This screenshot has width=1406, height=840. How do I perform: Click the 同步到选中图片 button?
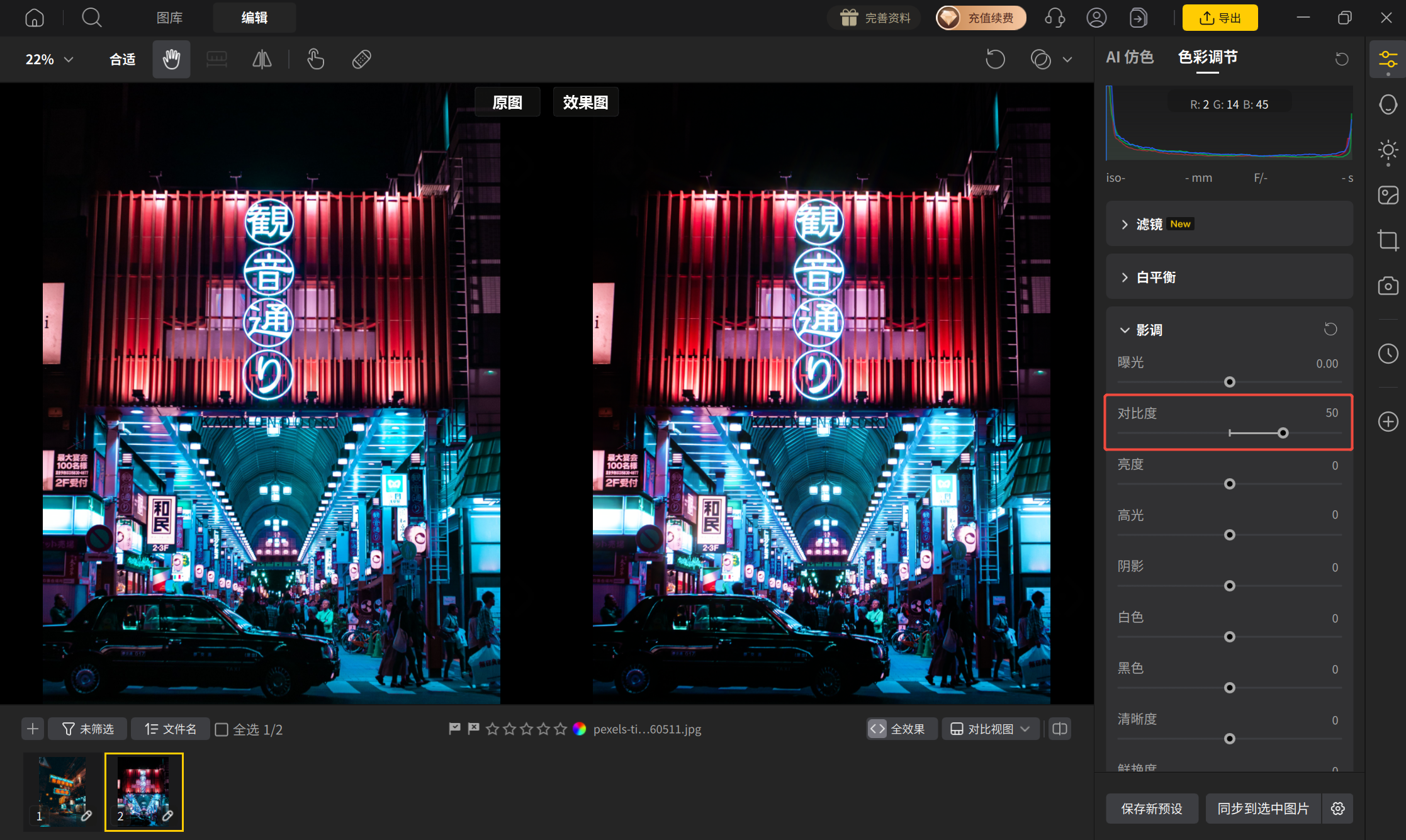[1263, 809]
